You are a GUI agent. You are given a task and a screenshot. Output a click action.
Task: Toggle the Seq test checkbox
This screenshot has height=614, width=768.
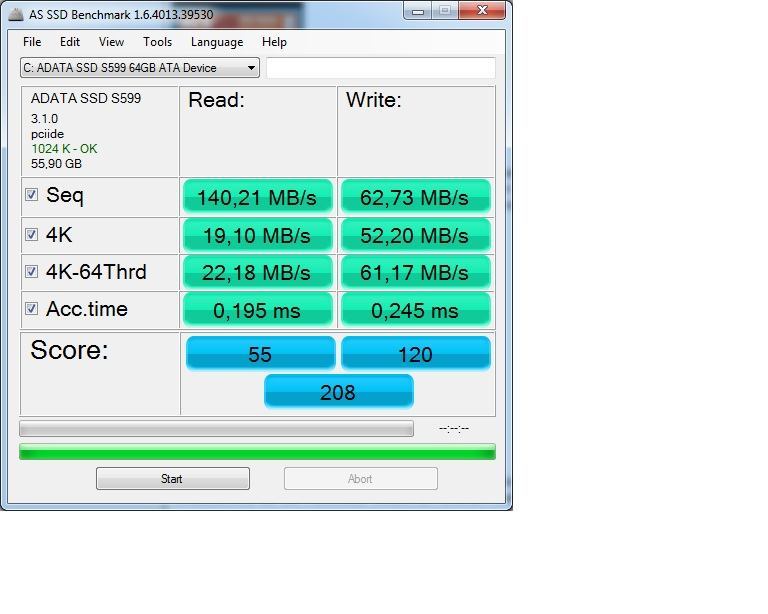point(31,195)
